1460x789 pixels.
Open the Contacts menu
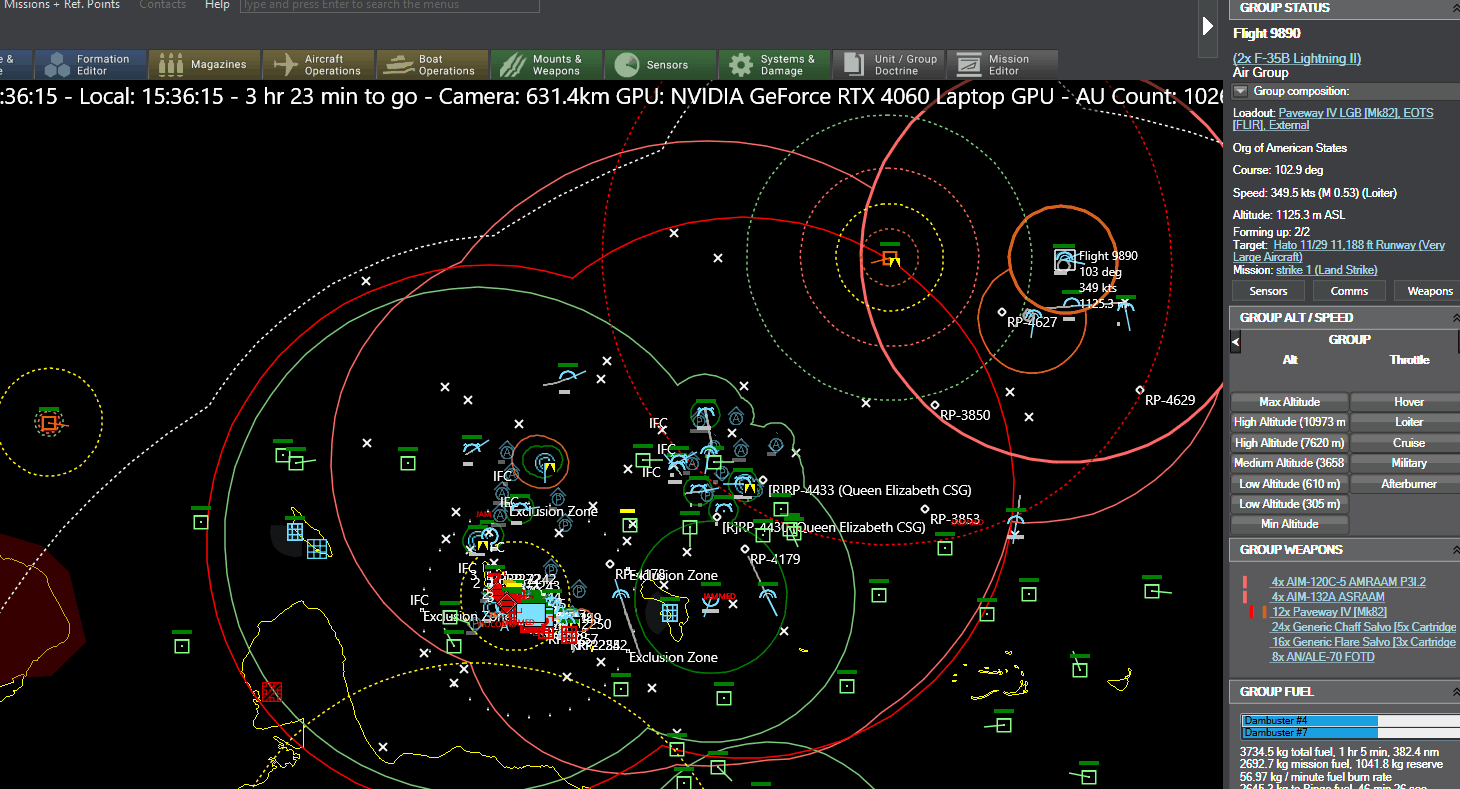tap(163, 5)
